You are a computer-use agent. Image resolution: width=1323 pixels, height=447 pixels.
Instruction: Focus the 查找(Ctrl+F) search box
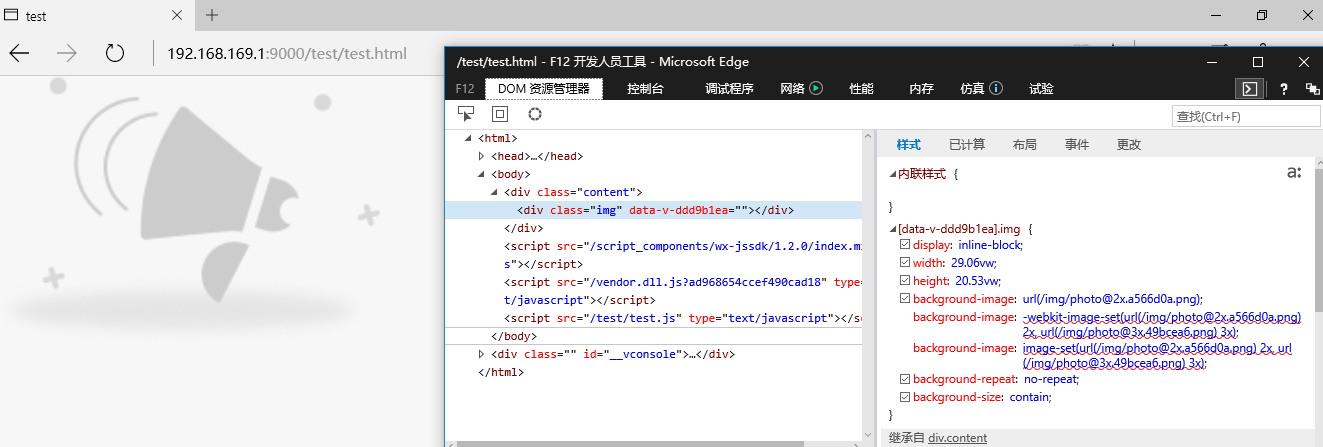[1246, 116]
